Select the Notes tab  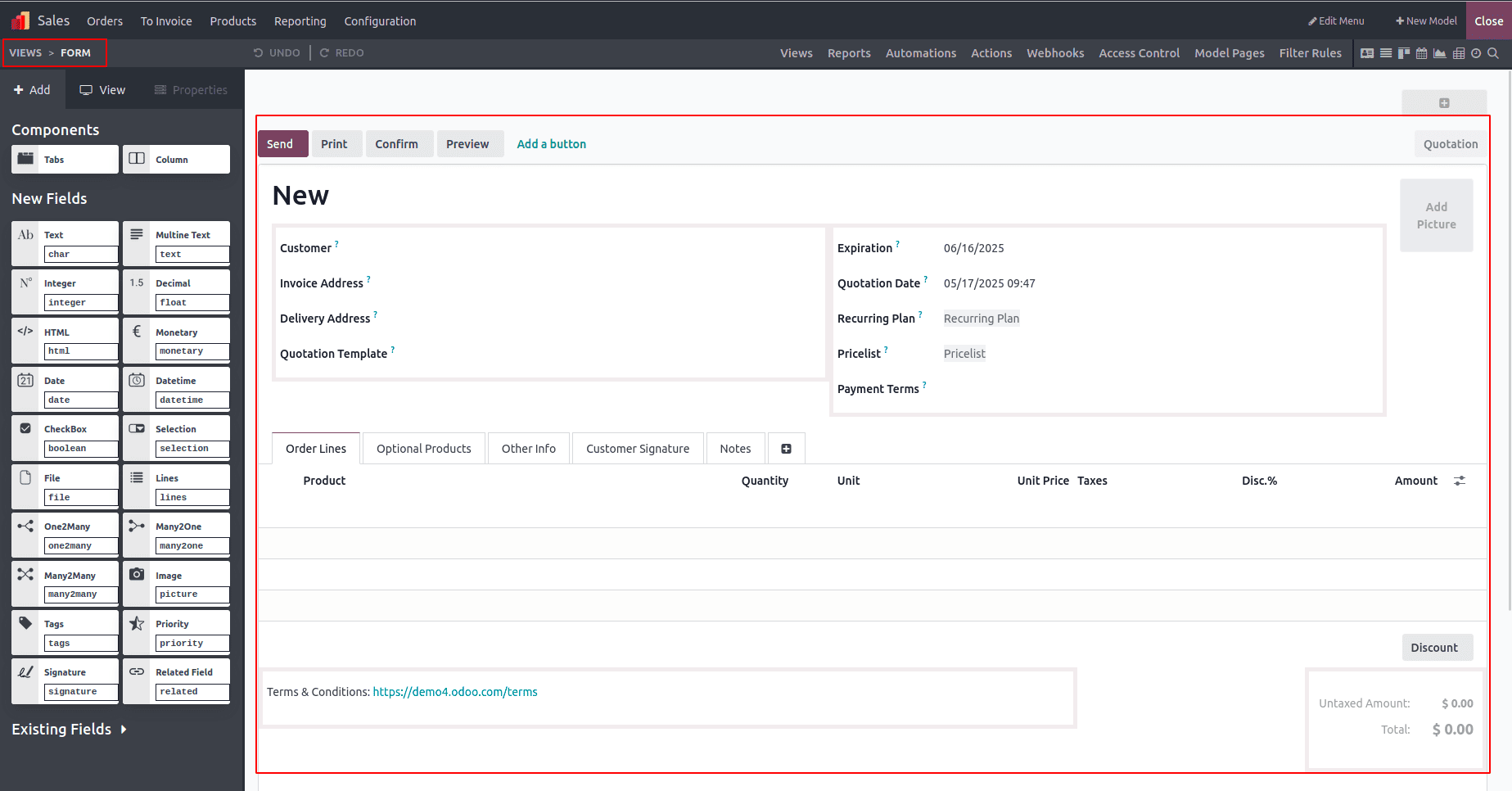click(x=735, y=449)
